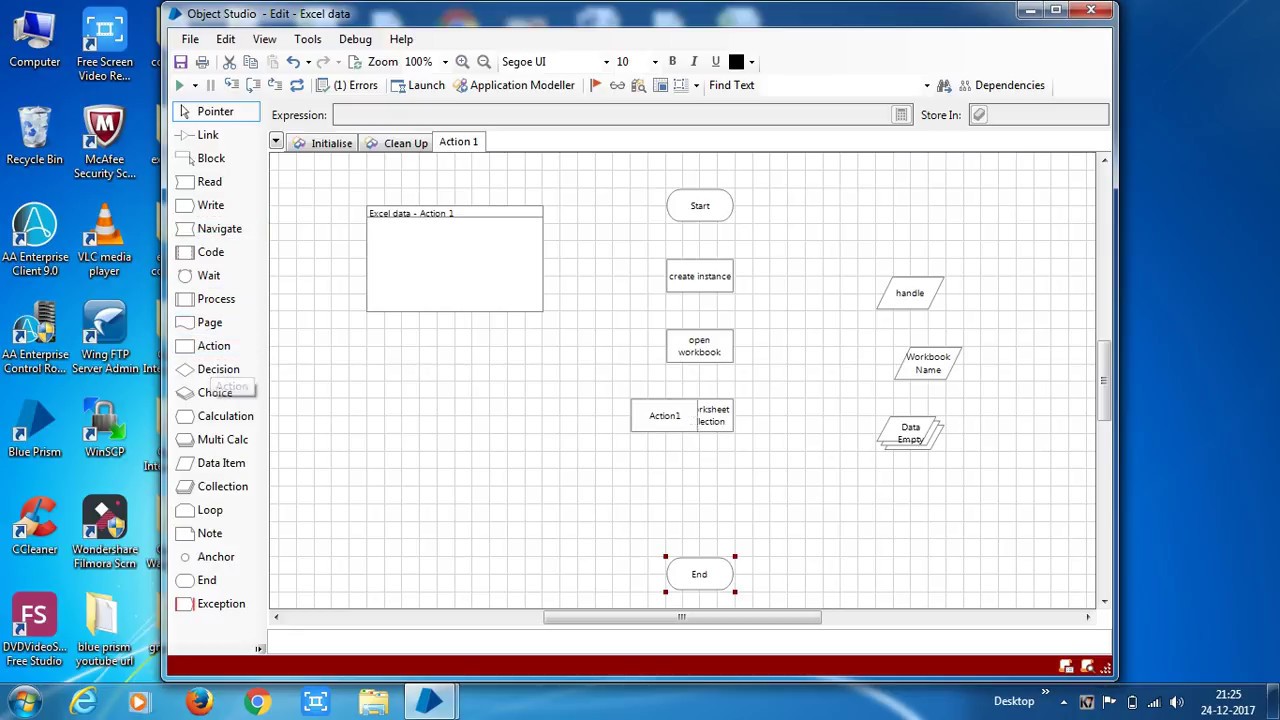Undo the last change
1280x720 pixels.
click(x=293, y=62)
